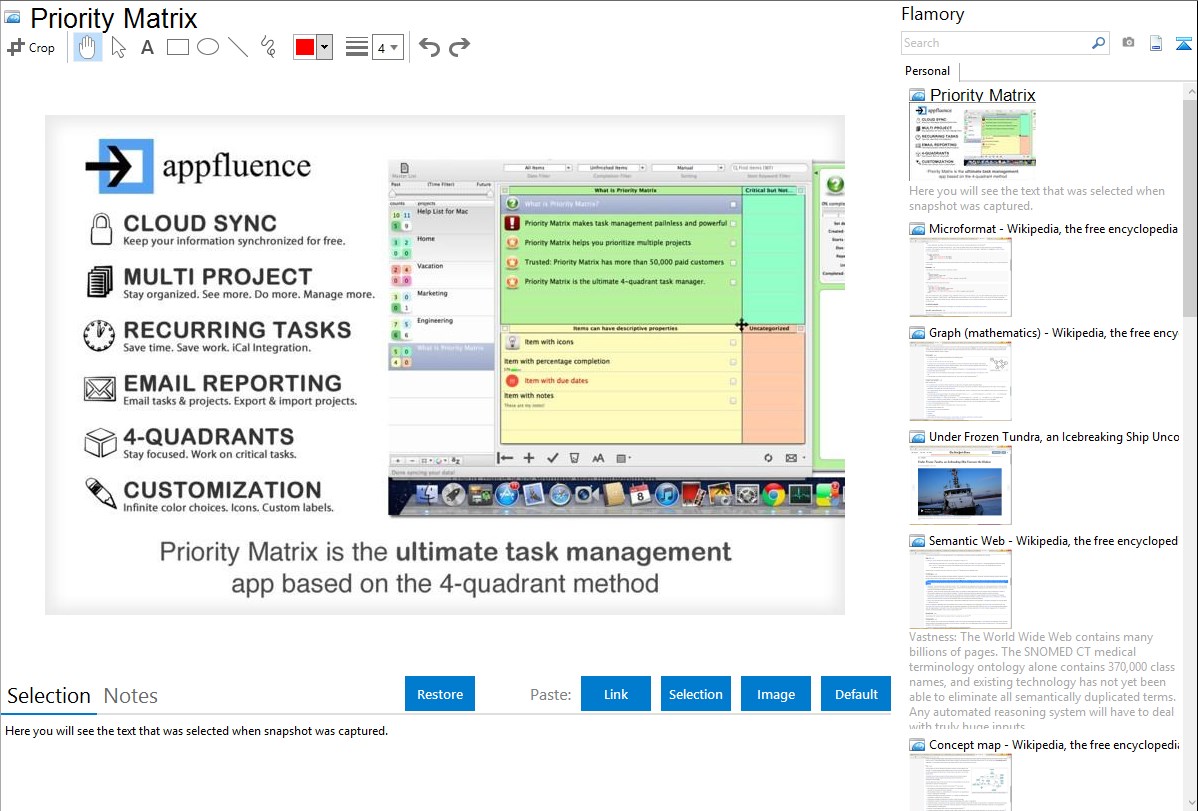The height and width of the screenshot is (811, 1198).
Task: Click the Priority Matrix window title icon
Action: coord(13,17)
